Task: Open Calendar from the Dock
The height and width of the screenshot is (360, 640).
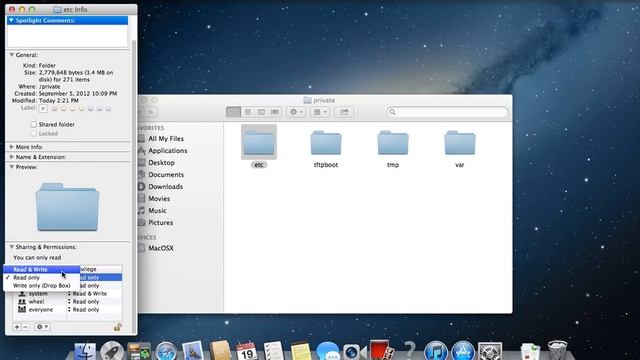Action: pos(247,351)
